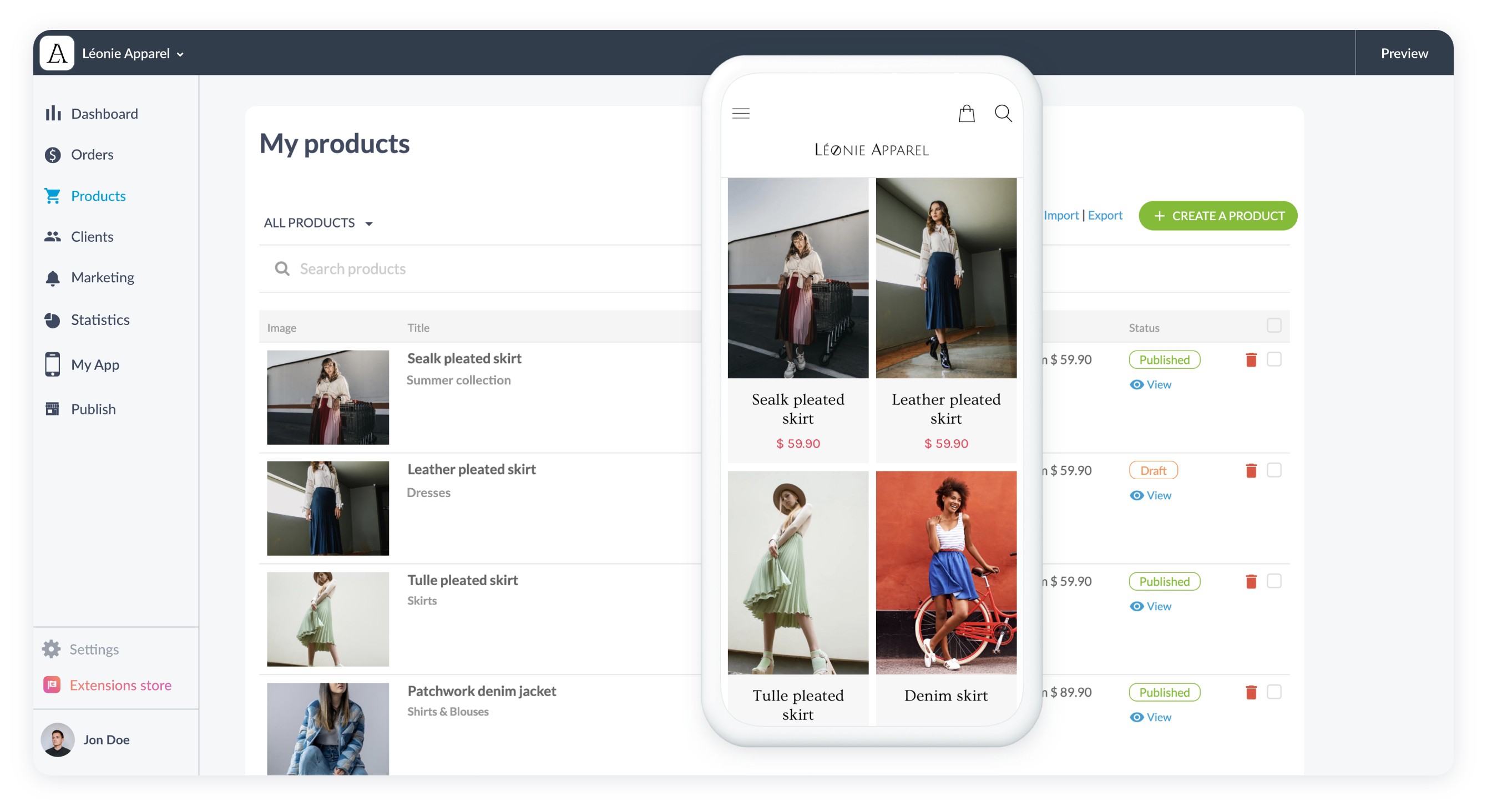
Task: Open search in the mobile preview magnifier icon
Action: [1003, 114]
